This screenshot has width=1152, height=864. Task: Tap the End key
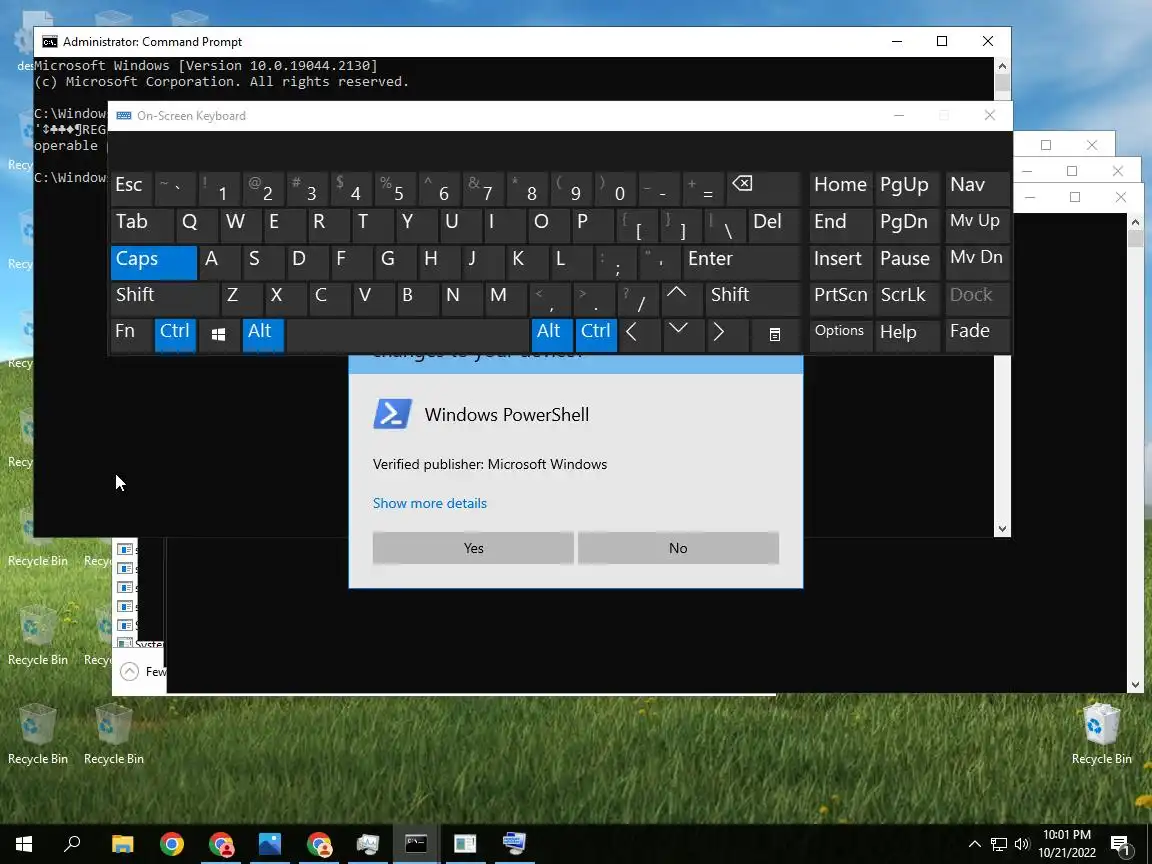(x=841, y=226)
